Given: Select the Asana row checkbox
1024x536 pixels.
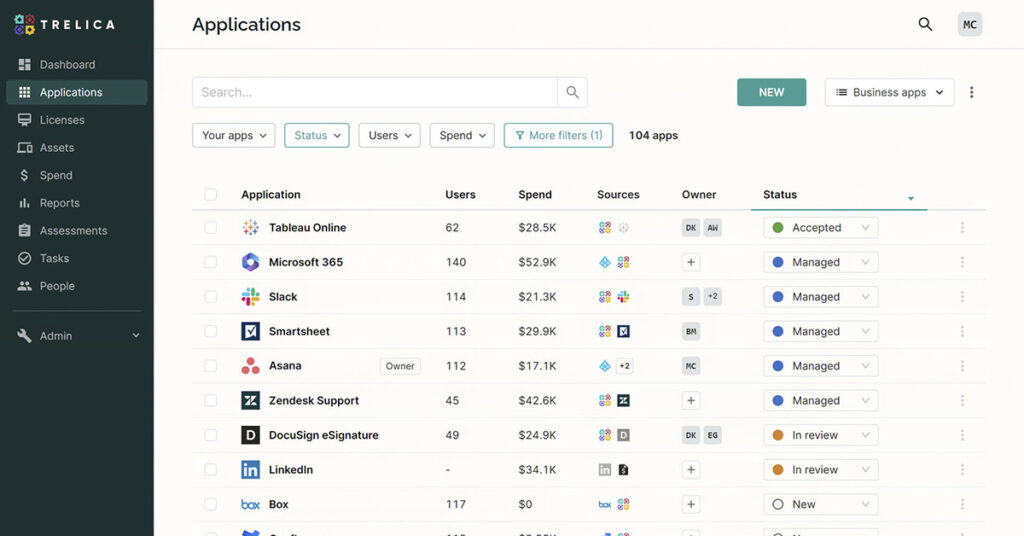Looking at the screenshot, I should click(210, 366).
